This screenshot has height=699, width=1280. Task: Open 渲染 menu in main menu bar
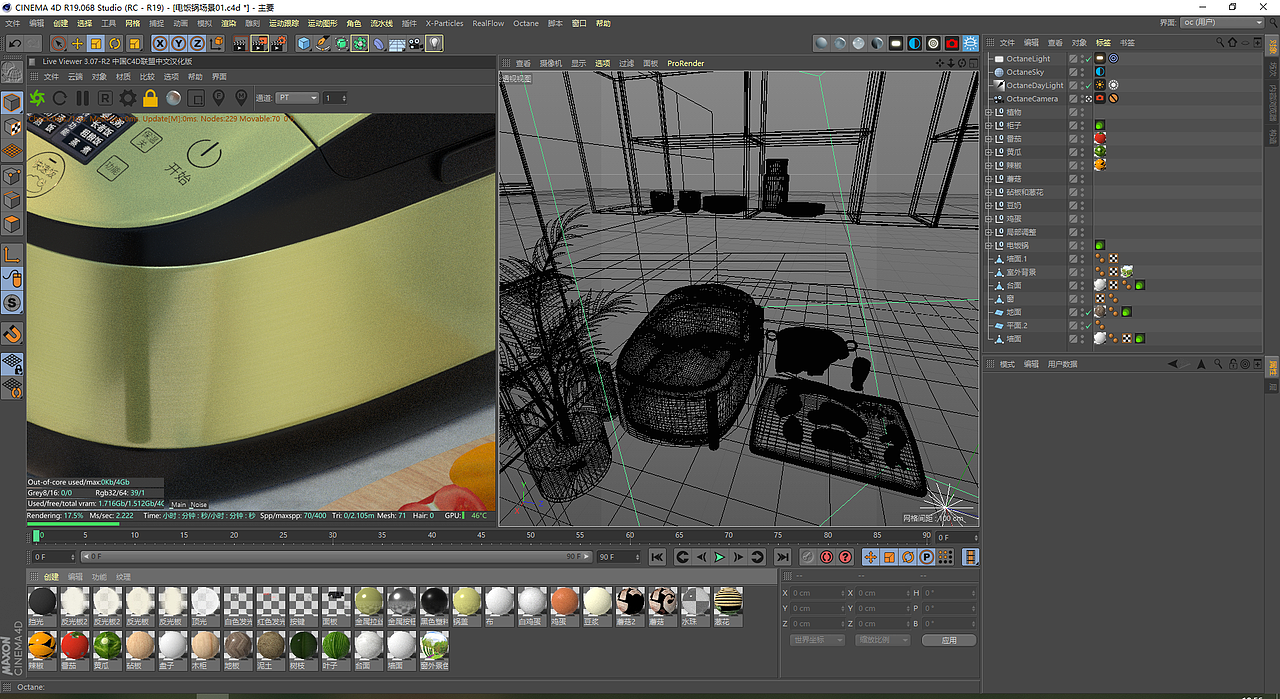(229, 23)
